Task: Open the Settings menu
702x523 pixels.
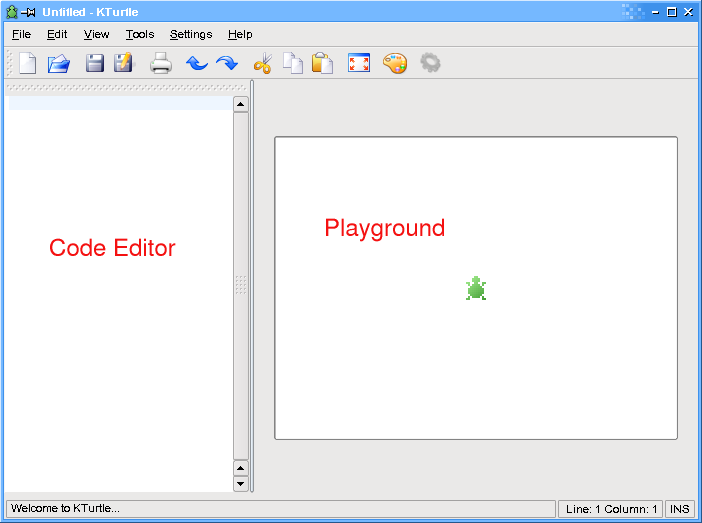Action: coord(191,34)
